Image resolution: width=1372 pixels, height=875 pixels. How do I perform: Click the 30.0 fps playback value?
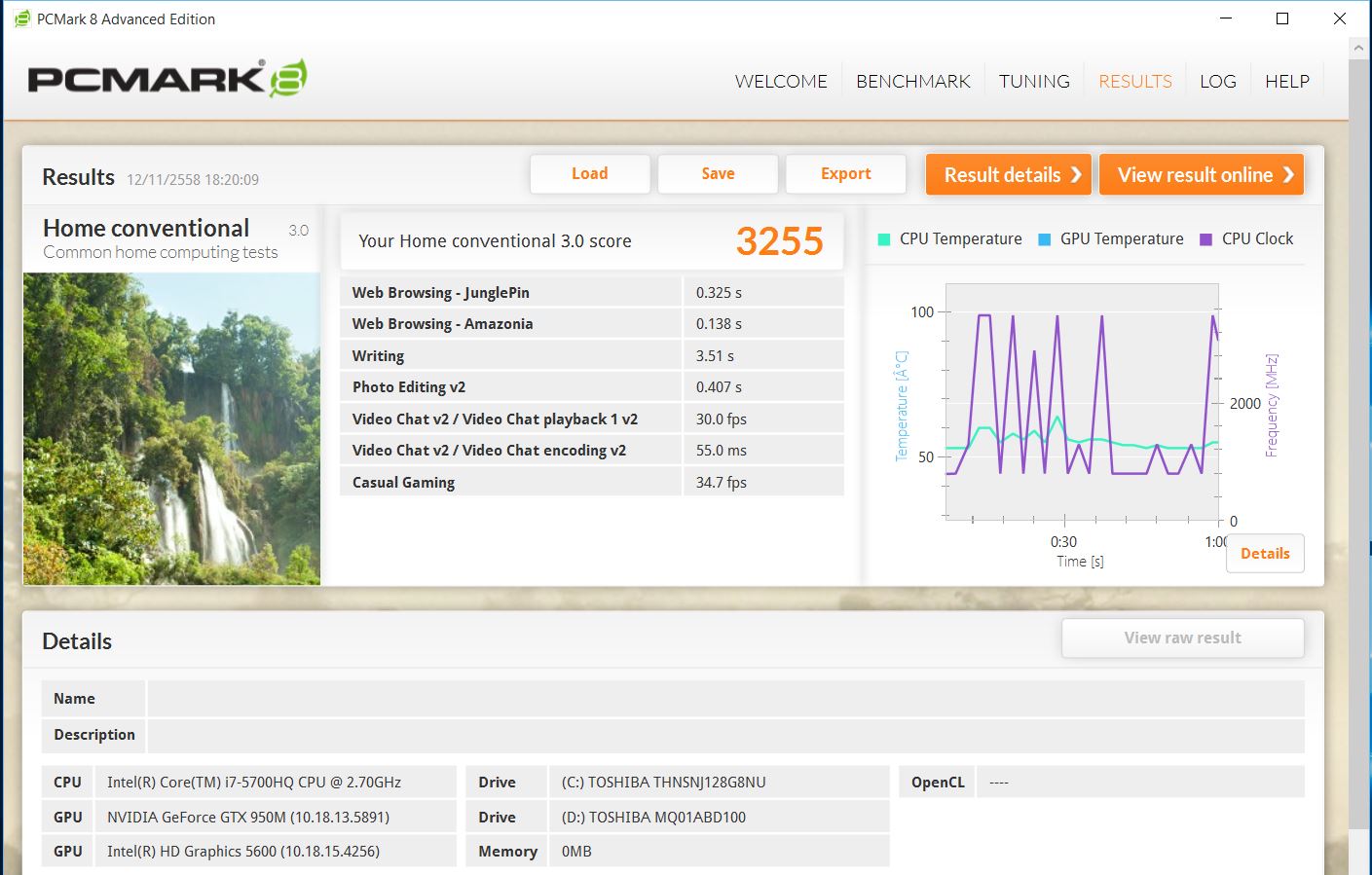coord(722,419)
